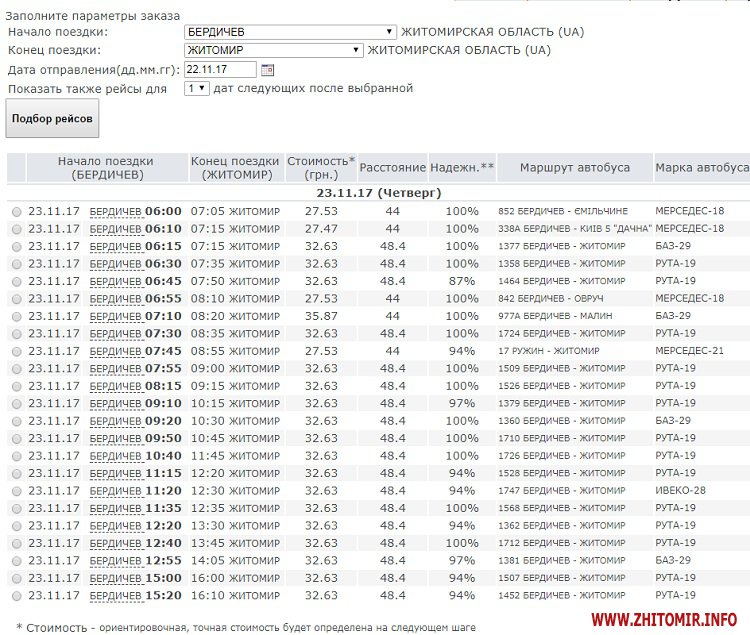Click БЕРДИЧЕВ link in the 09:10 row
Image resolution: width=750 pixels, height=635 pixels.
coord(115,403)
